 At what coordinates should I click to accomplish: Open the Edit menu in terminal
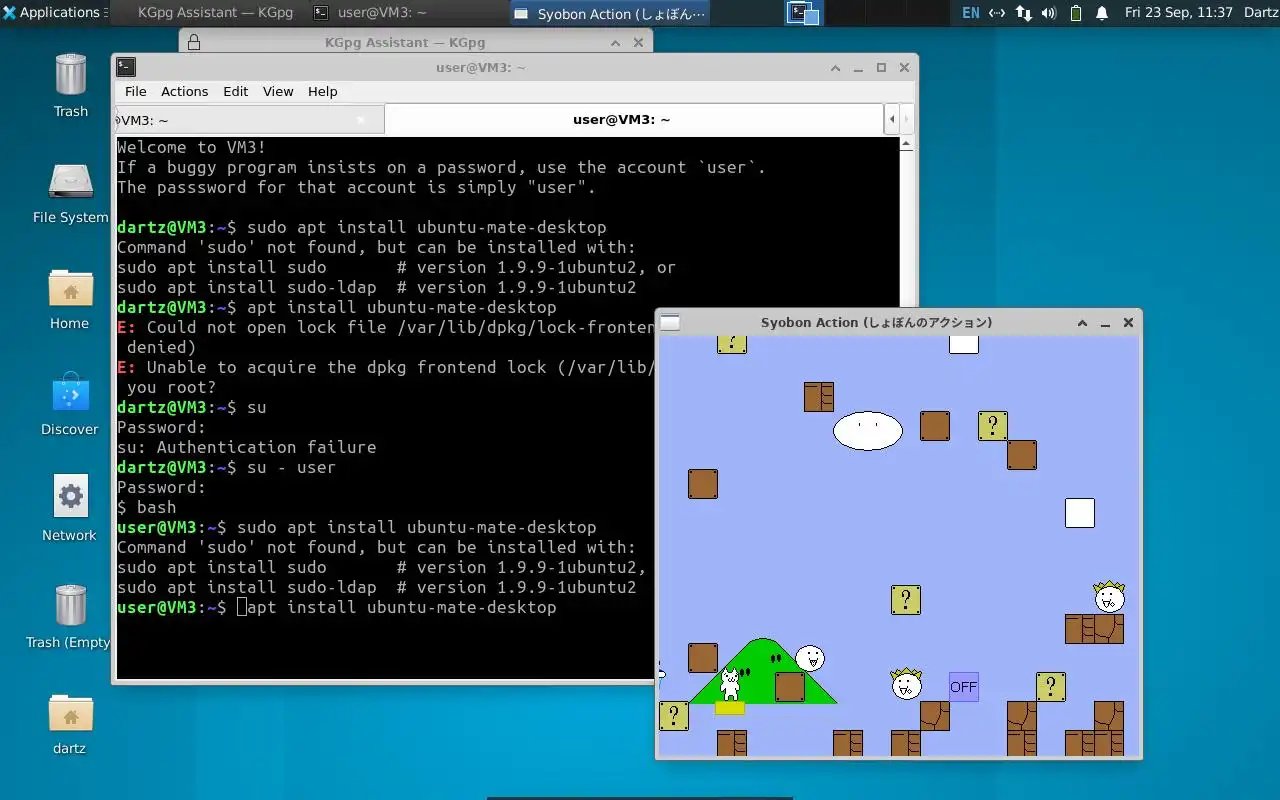tap(236, 91)
